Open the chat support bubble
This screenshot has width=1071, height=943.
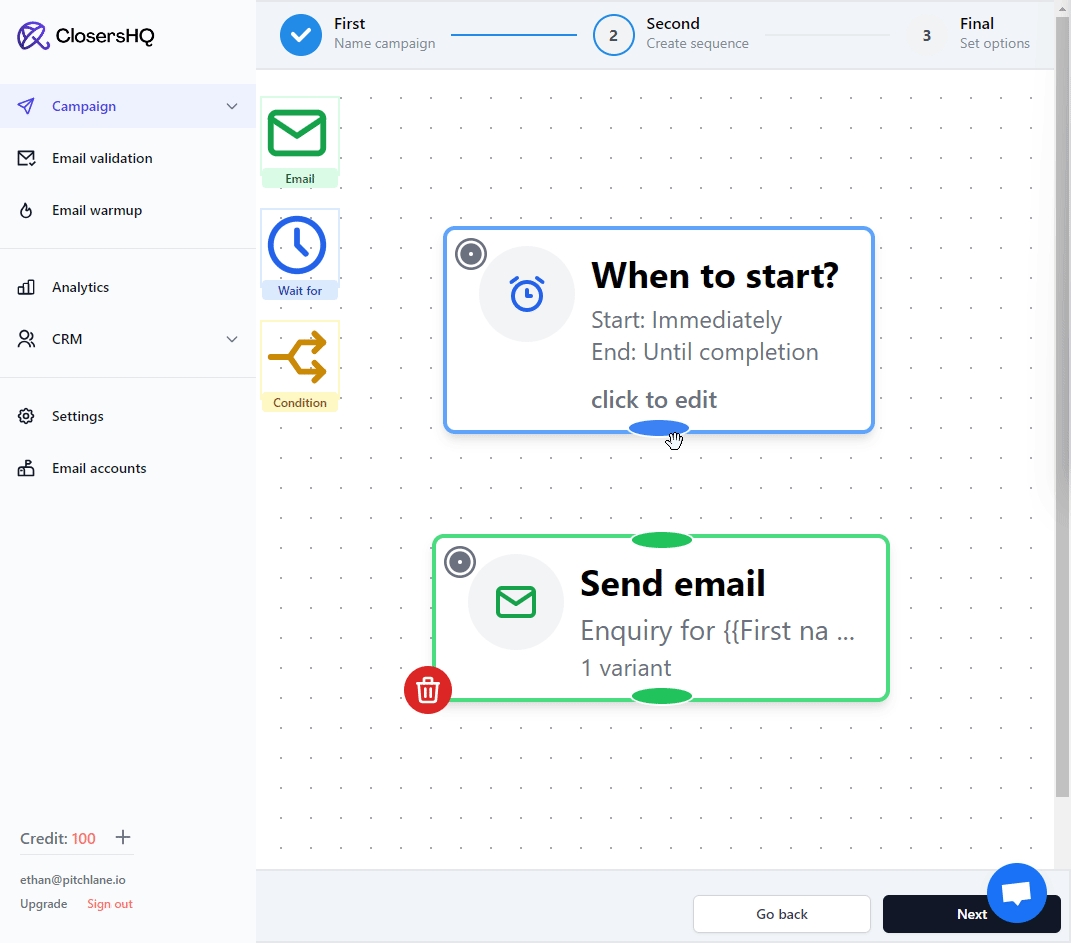click(1016, 893)
